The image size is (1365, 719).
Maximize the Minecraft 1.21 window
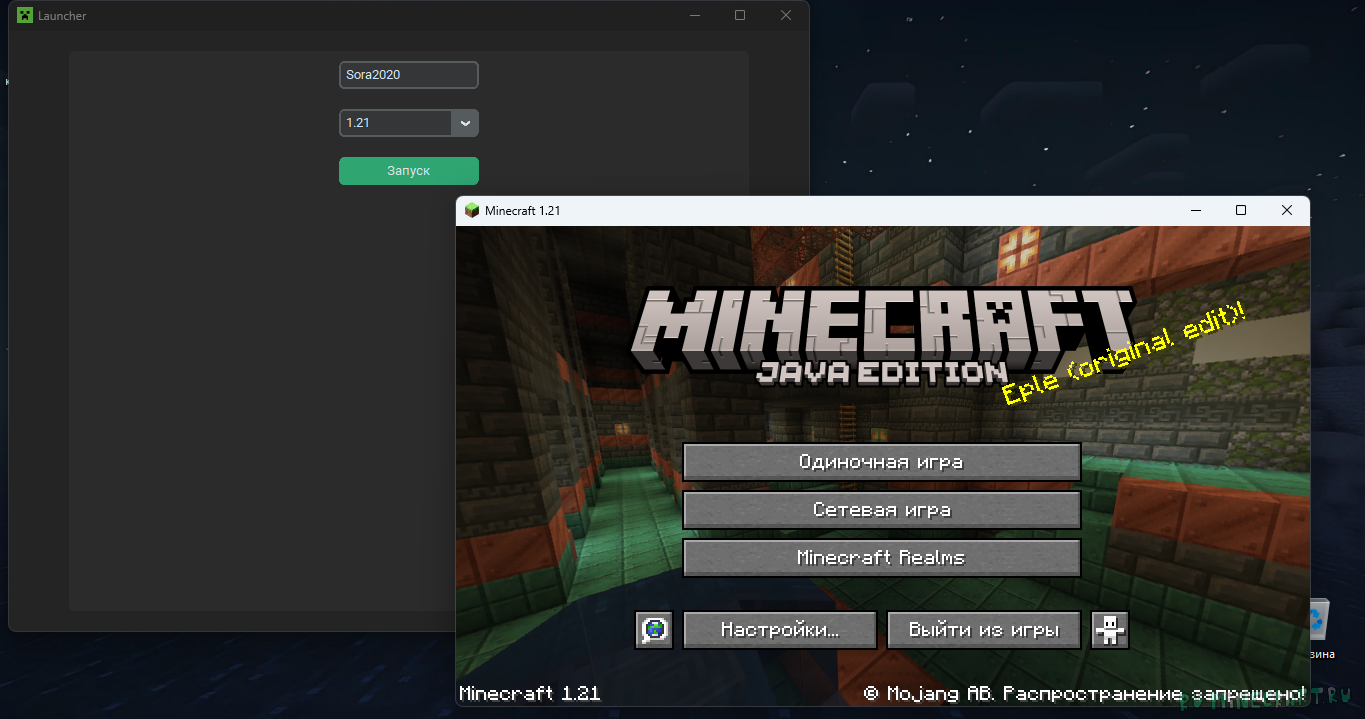pos(1241,210)
